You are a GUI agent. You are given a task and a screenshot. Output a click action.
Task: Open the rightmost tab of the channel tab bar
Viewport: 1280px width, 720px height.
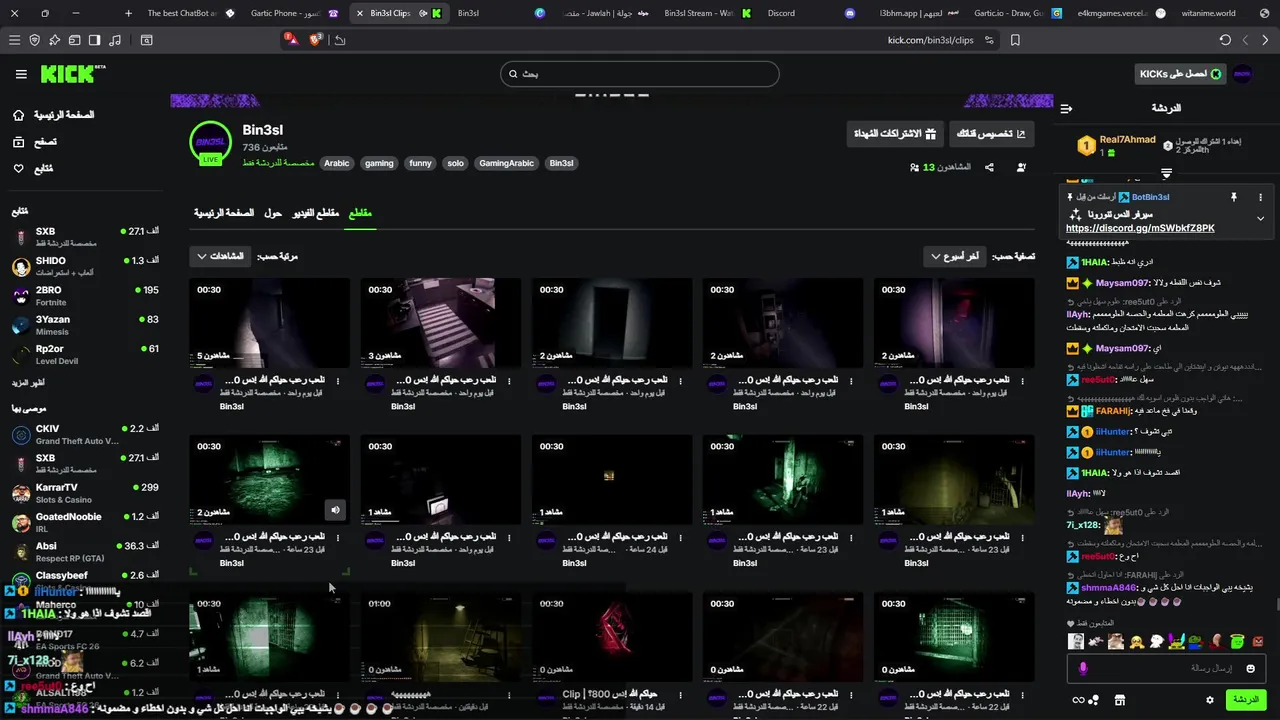[x=359, y=213]
